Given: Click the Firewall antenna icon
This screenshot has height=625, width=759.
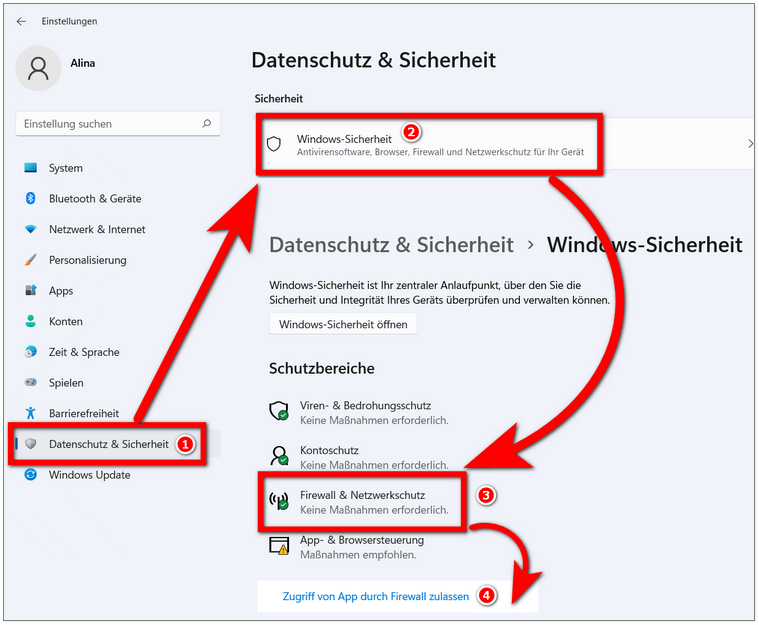Looking at the screenshot, I should point(279,501).
